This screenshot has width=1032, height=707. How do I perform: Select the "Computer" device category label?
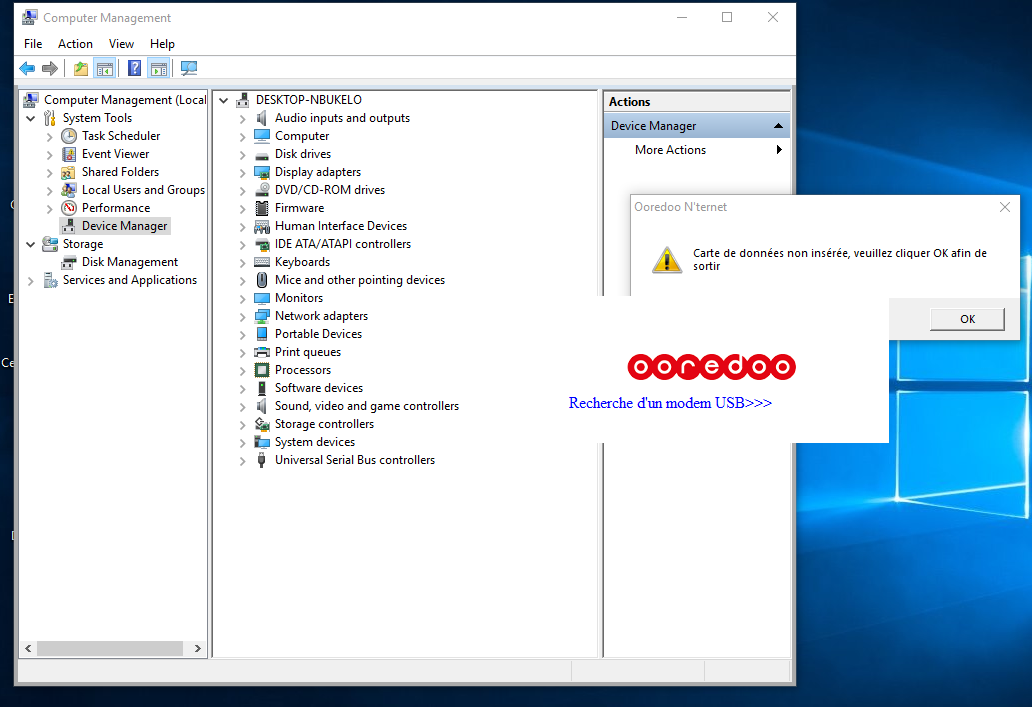302,136
